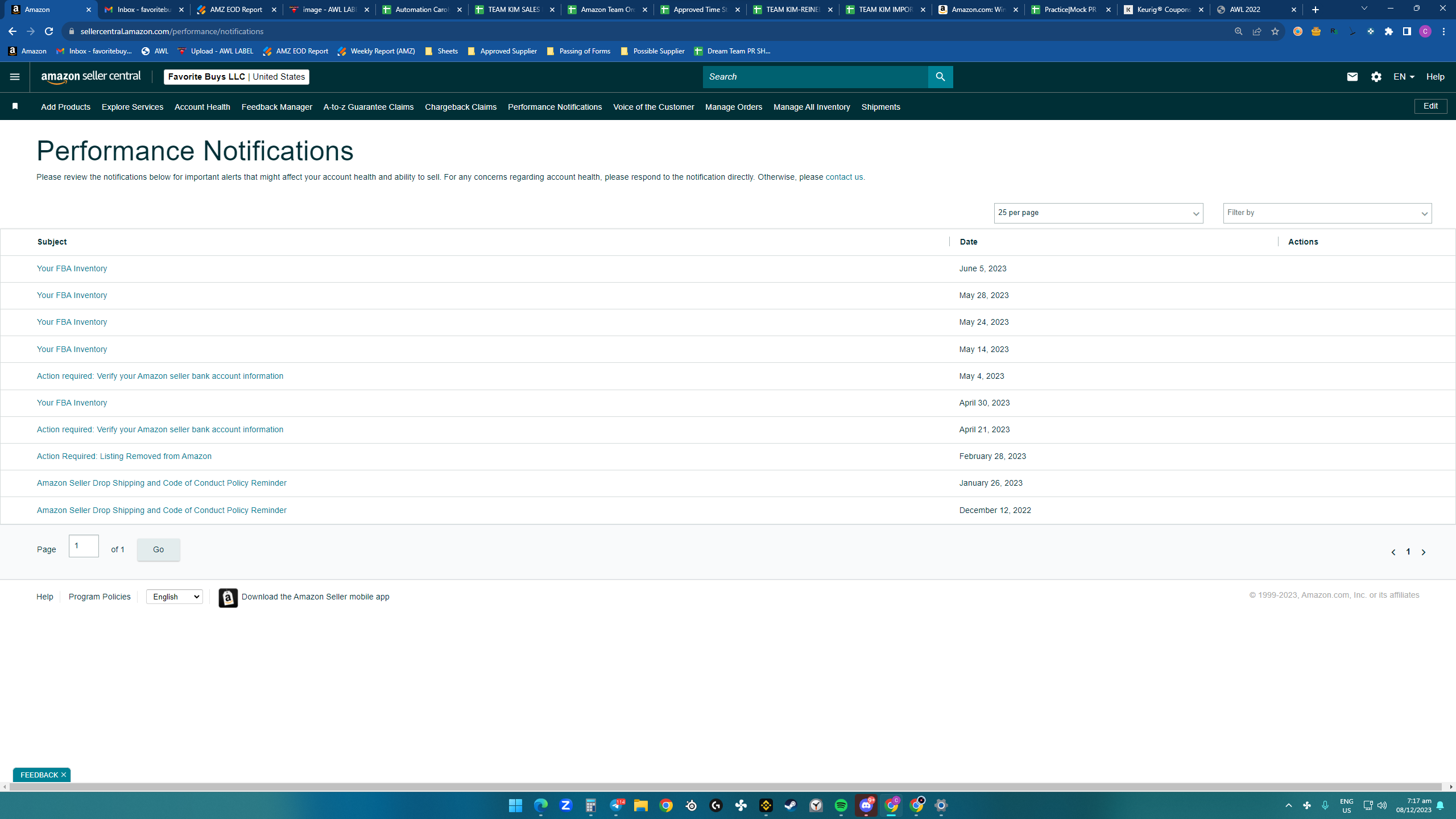Viewport: 1456px width, 819px height.
Task: Open a new browser tab
Action: [1316, 10]
